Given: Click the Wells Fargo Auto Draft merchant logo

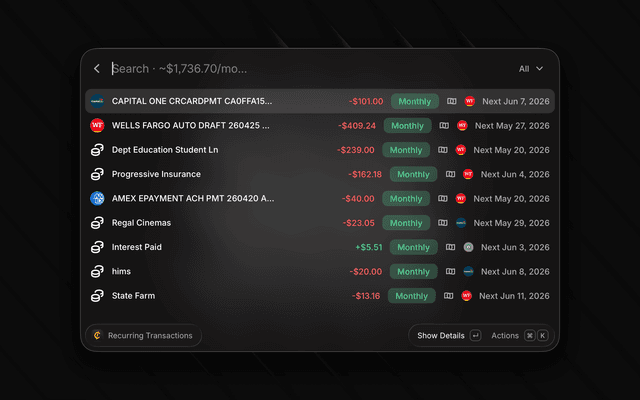Looking at the screenshot, I should coord(97,125).
